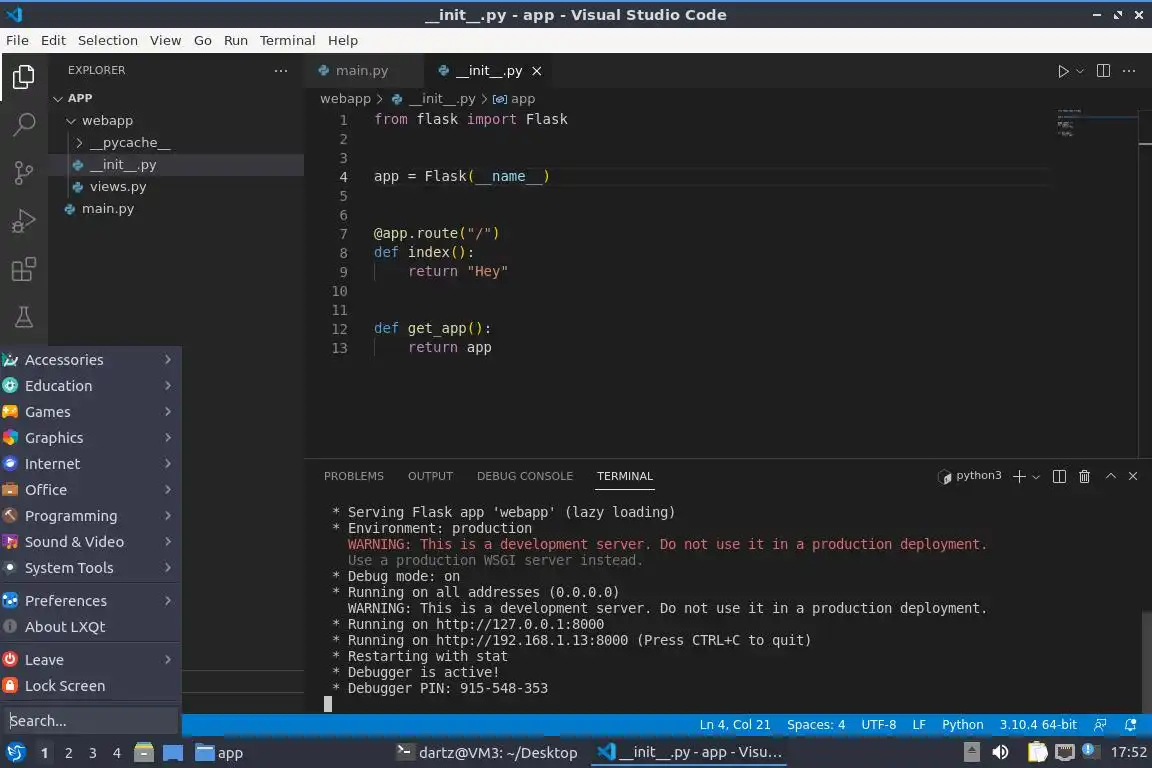
Task: Open Explorer Views and More Actions ellipsis
Action: (x=281, y=71)
